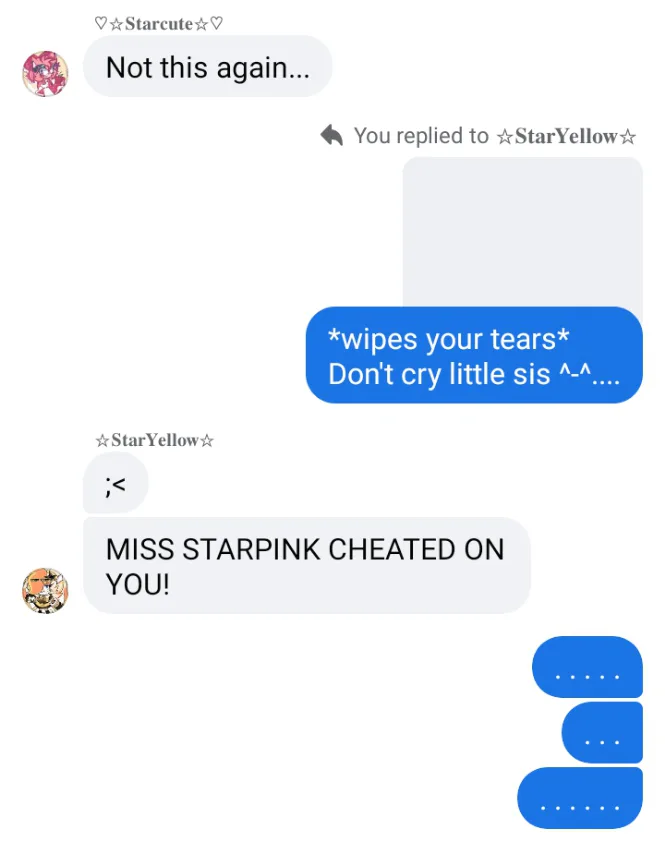This screenshot has width=665, height=854.
Task: Tap the "You replied to" label
Action: pyautogui.click(x=421, y=136)
